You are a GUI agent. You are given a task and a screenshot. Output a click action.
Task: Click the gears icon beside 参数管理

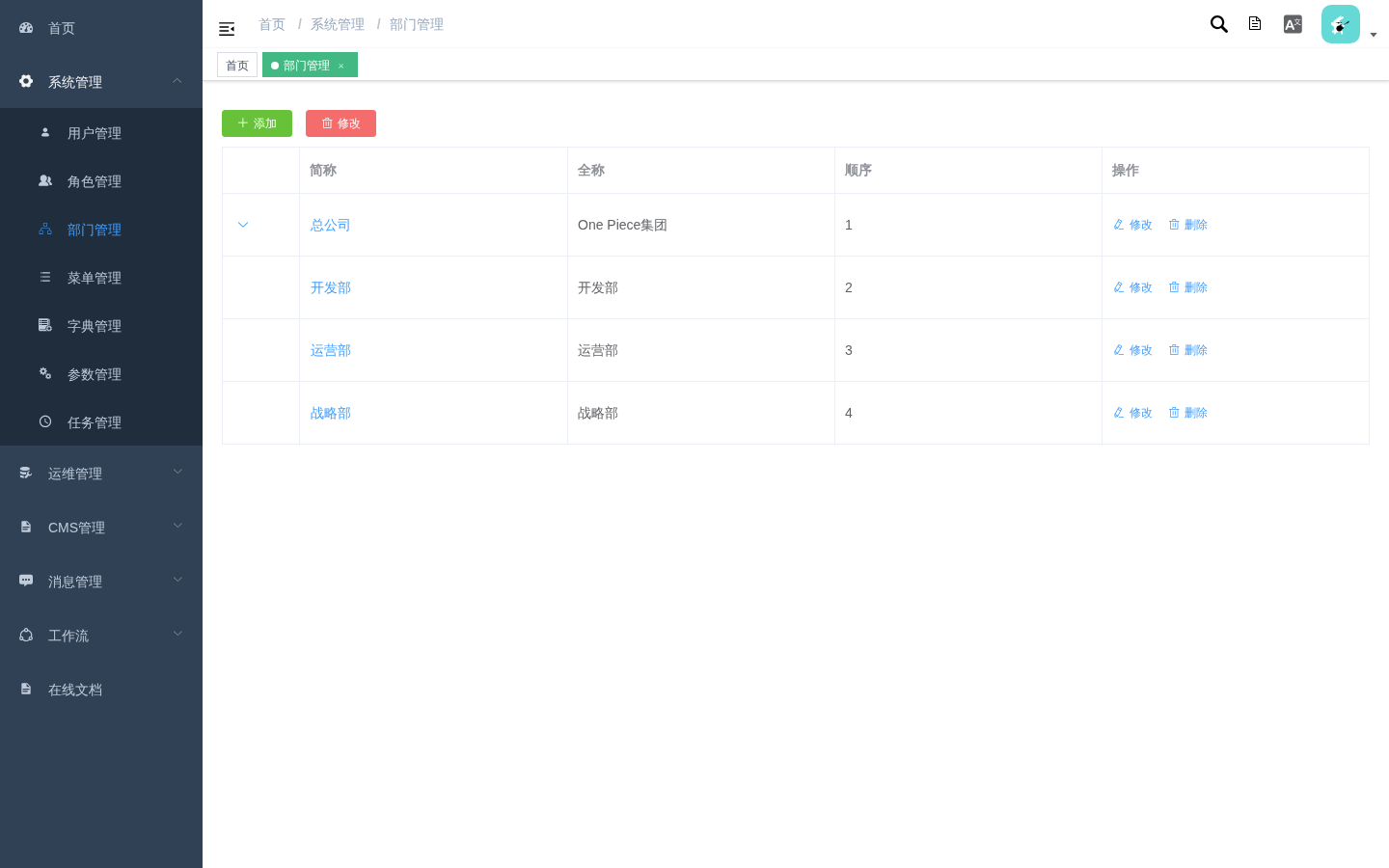(x=45, y=373)
